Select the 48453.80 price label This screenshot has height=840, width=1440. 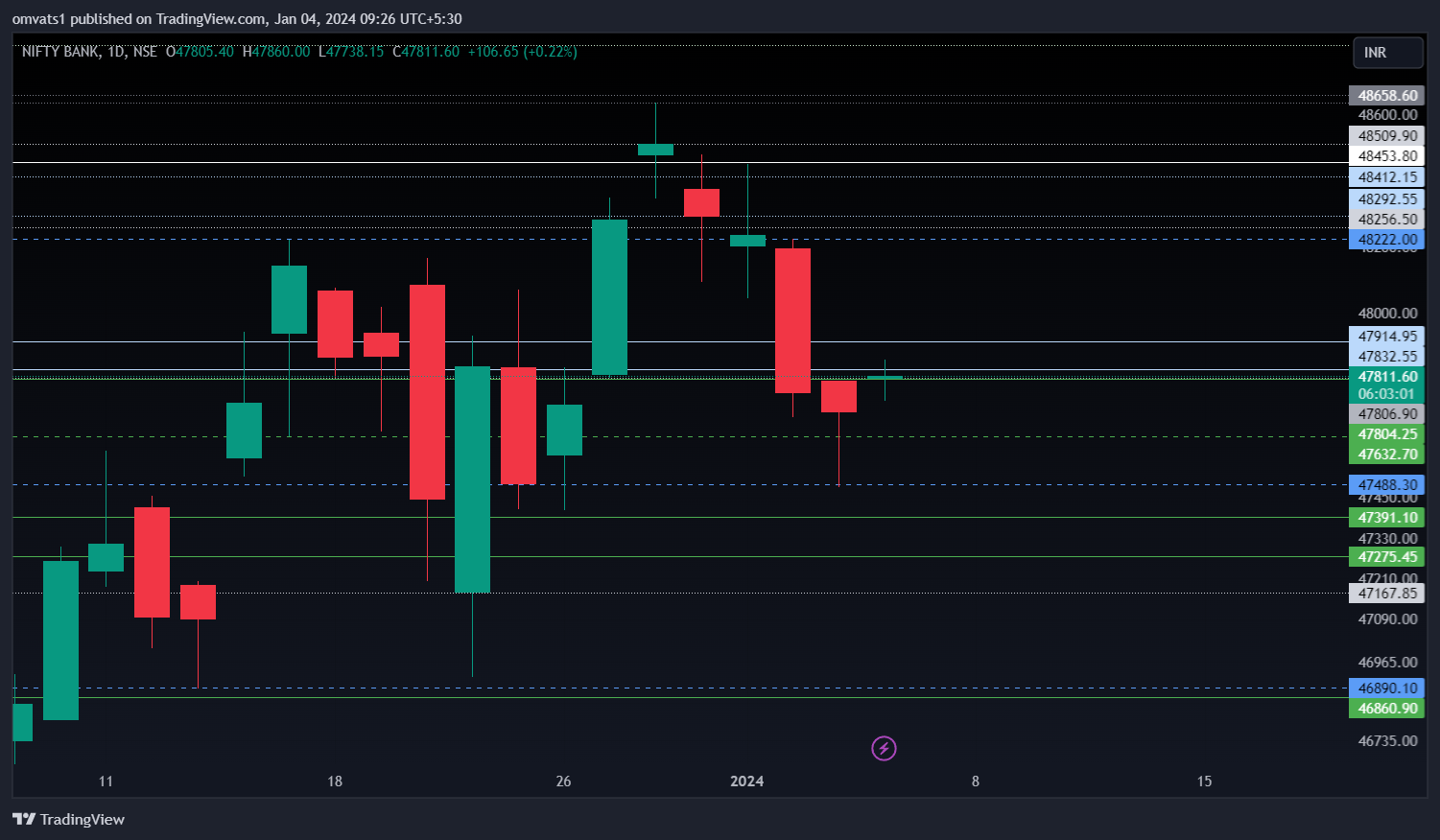coord(1387,155)
